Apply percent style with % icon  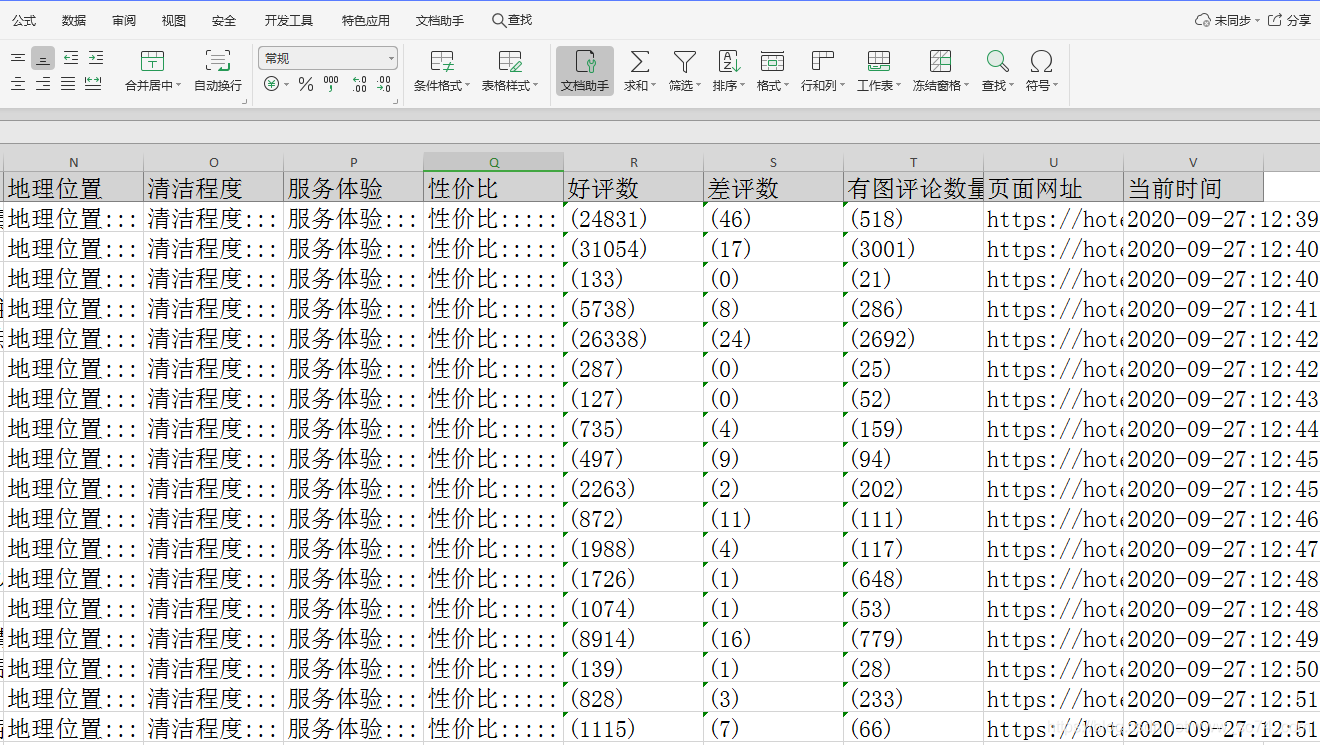point(306,84)
